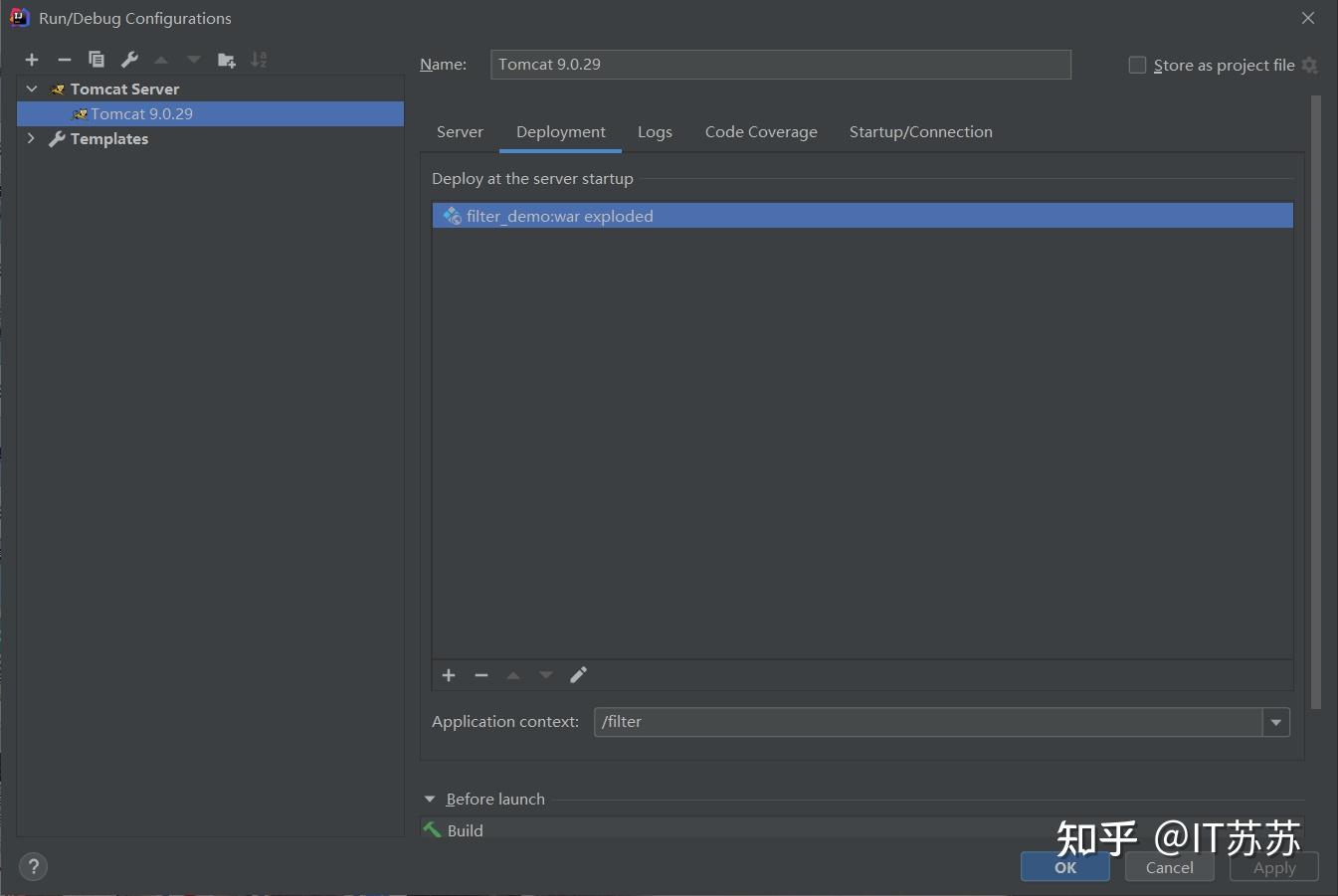Select the filter_demo:war exploded artifact
The height and width of the screenshot is (896, 1338).
[862, 216]
